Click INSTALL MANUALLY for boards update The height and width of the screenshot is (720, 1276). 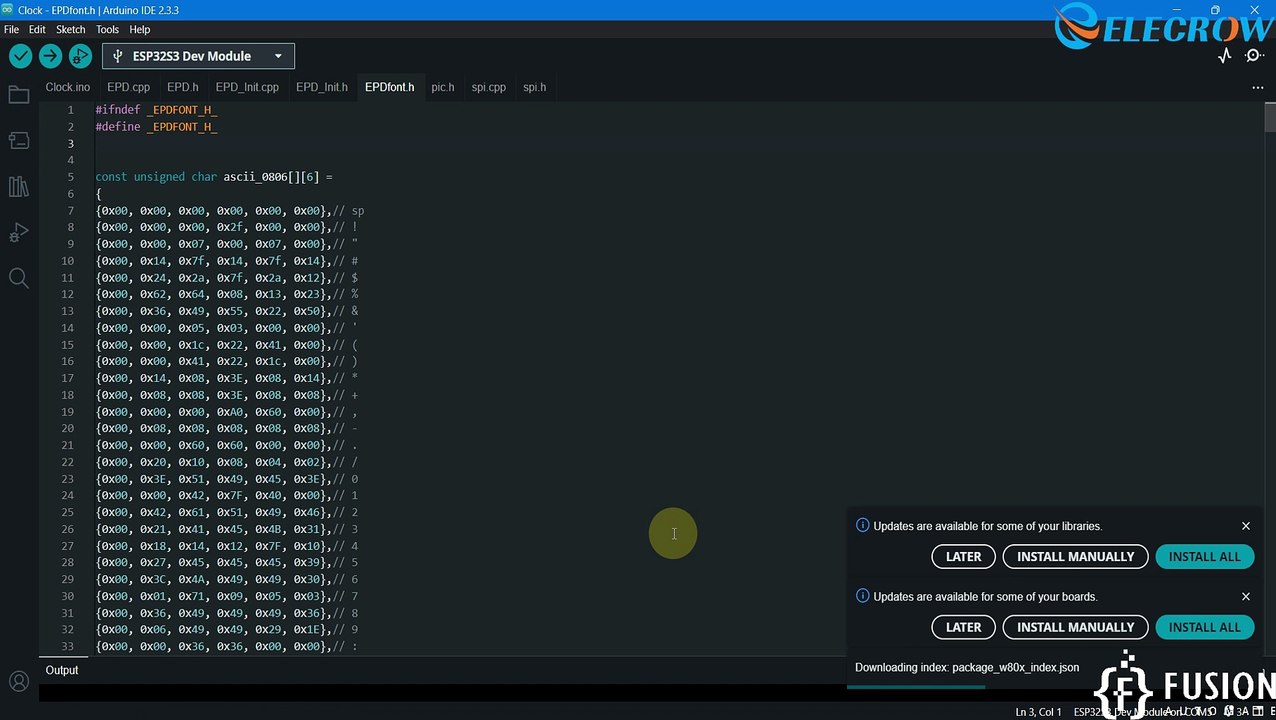point(1075,627)
